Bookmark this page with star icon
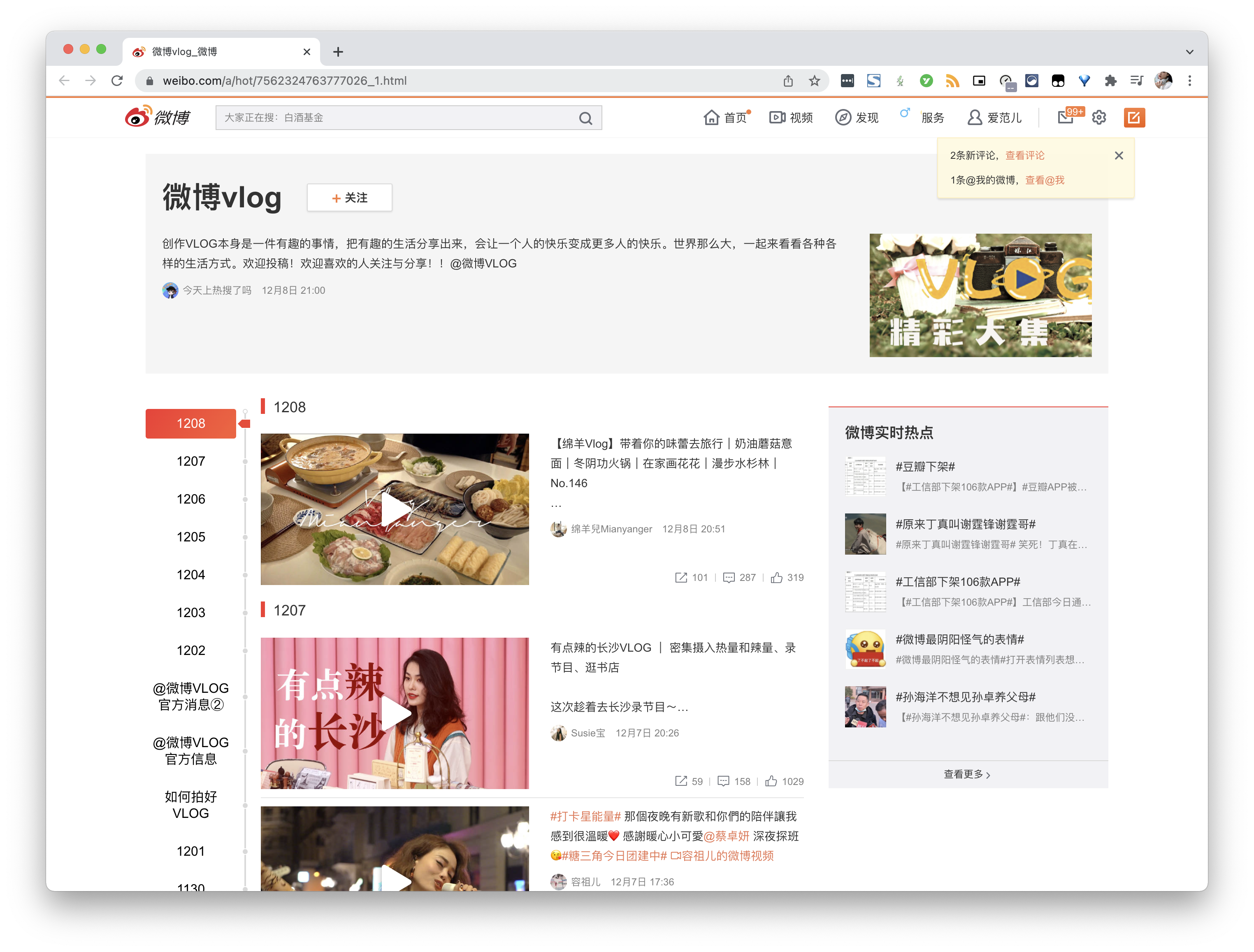The width and height of the screenshot is (1254, 952). coord(814,81)
